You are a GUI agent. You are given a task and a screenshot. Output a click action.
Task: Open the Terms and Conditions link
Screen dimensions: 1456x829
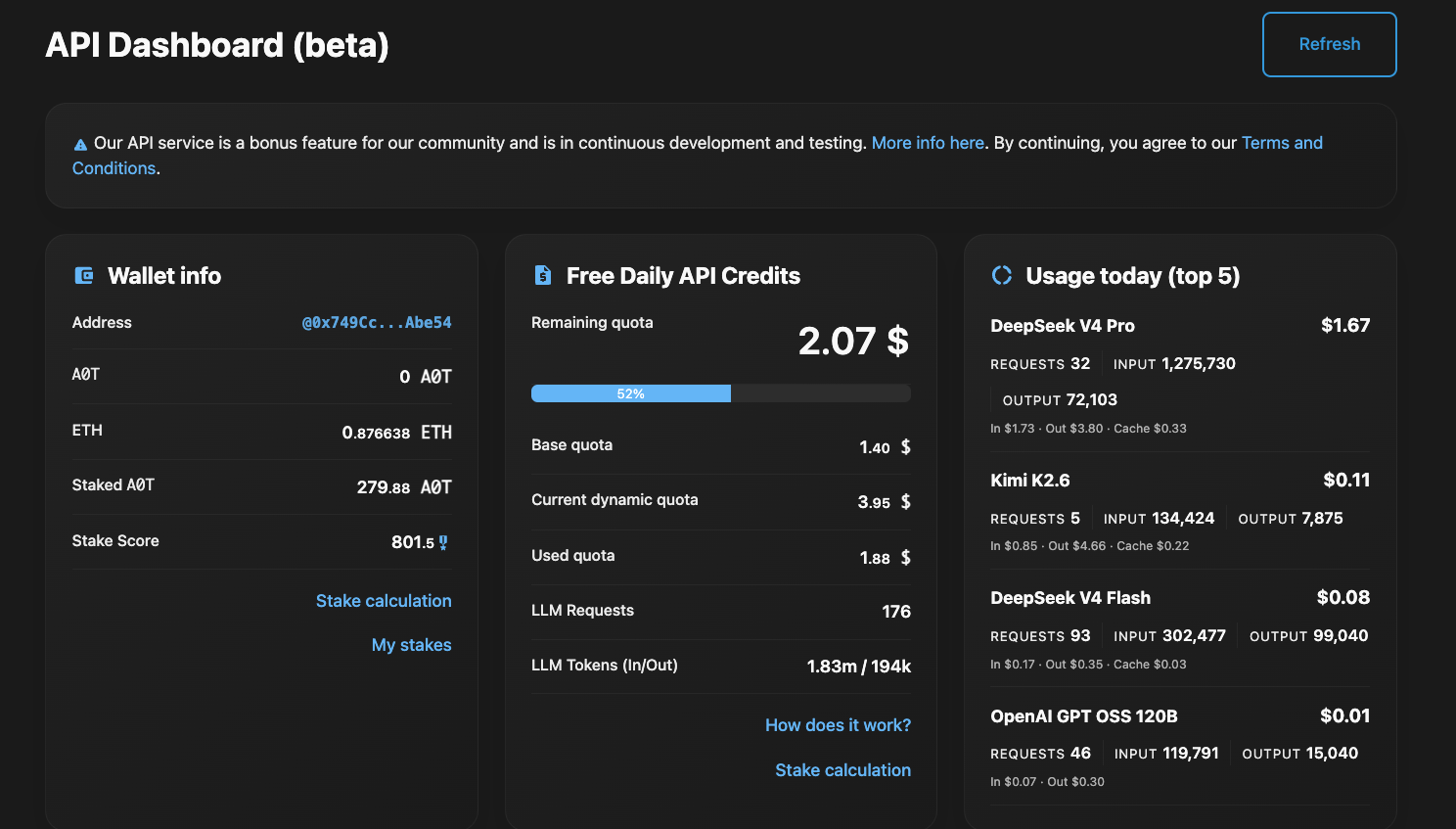tap(1282, 143)
